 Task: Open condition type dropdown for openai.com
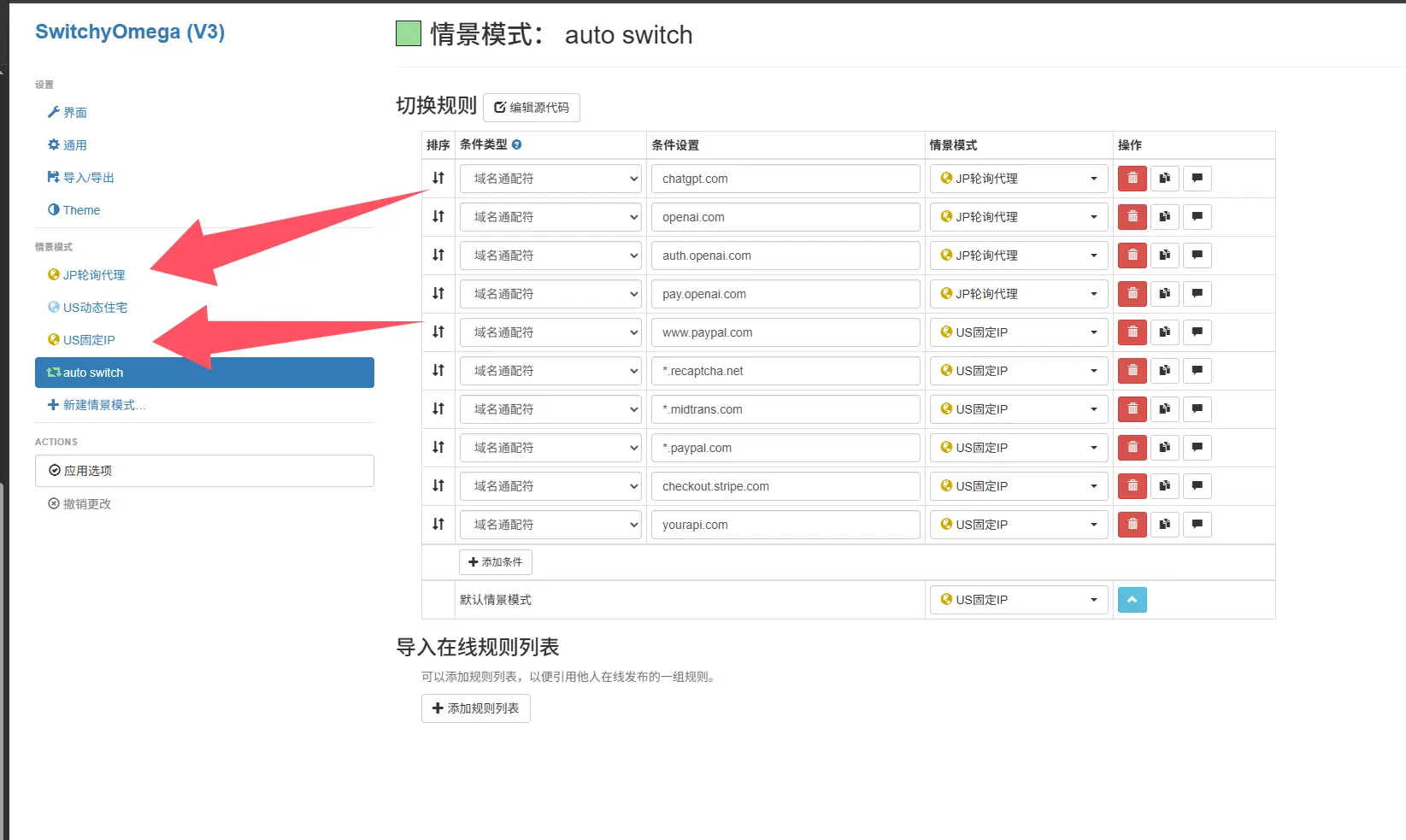(550, 217)
